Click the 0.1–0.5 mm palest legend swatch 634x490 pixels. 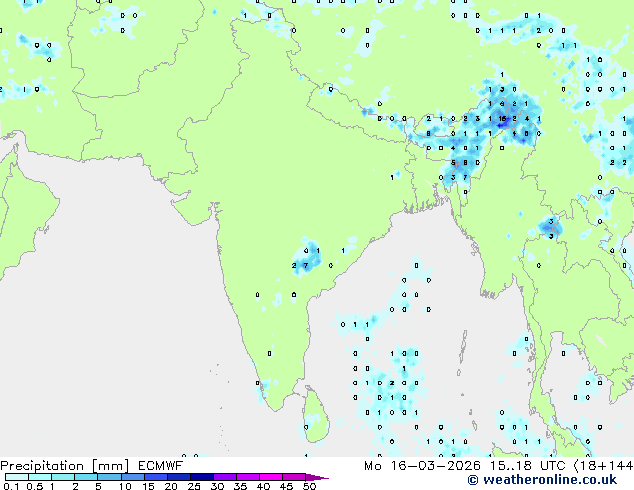tap(17, 477)
